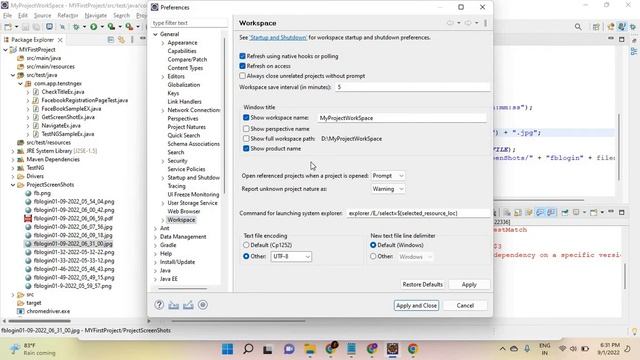The image size is (640, 360).
Task: Click the Collapse All icon in Package Explorer
Action: click(x=111, y=40)
